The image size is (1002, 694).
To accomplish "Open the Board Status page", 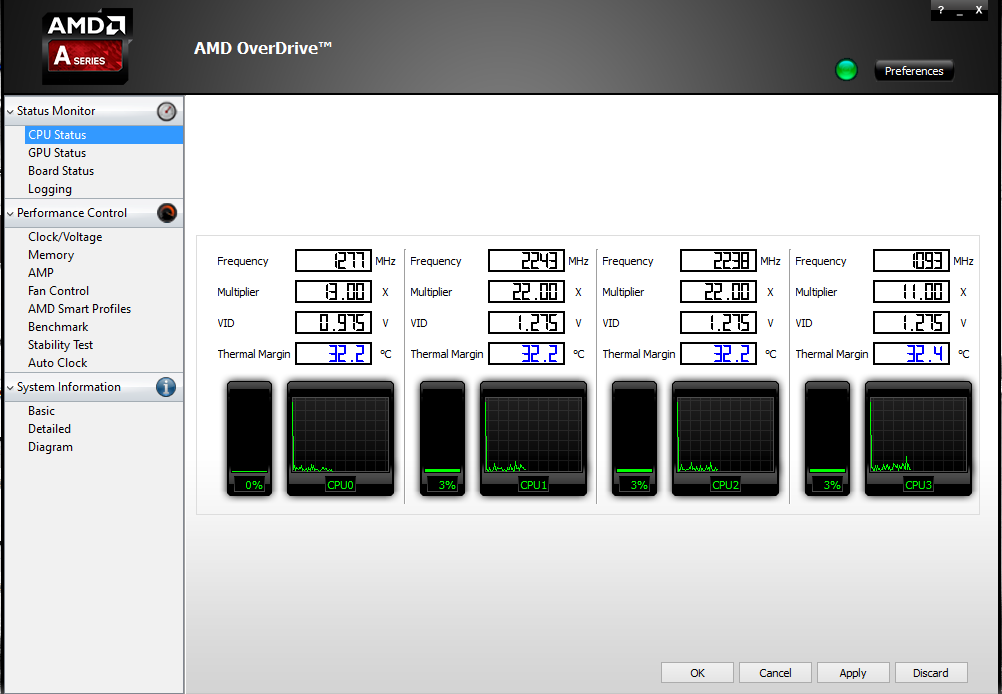I will [61, 171].
